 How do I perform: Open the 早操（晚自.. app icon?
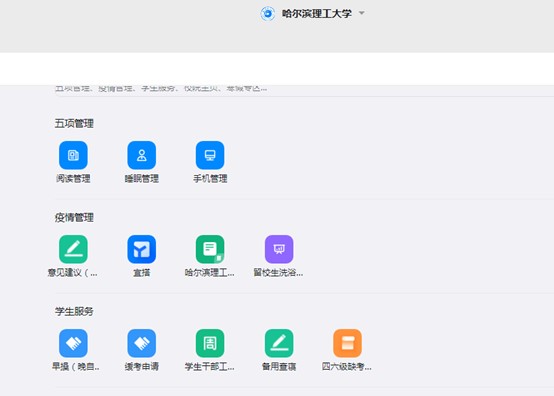(73, 343)
